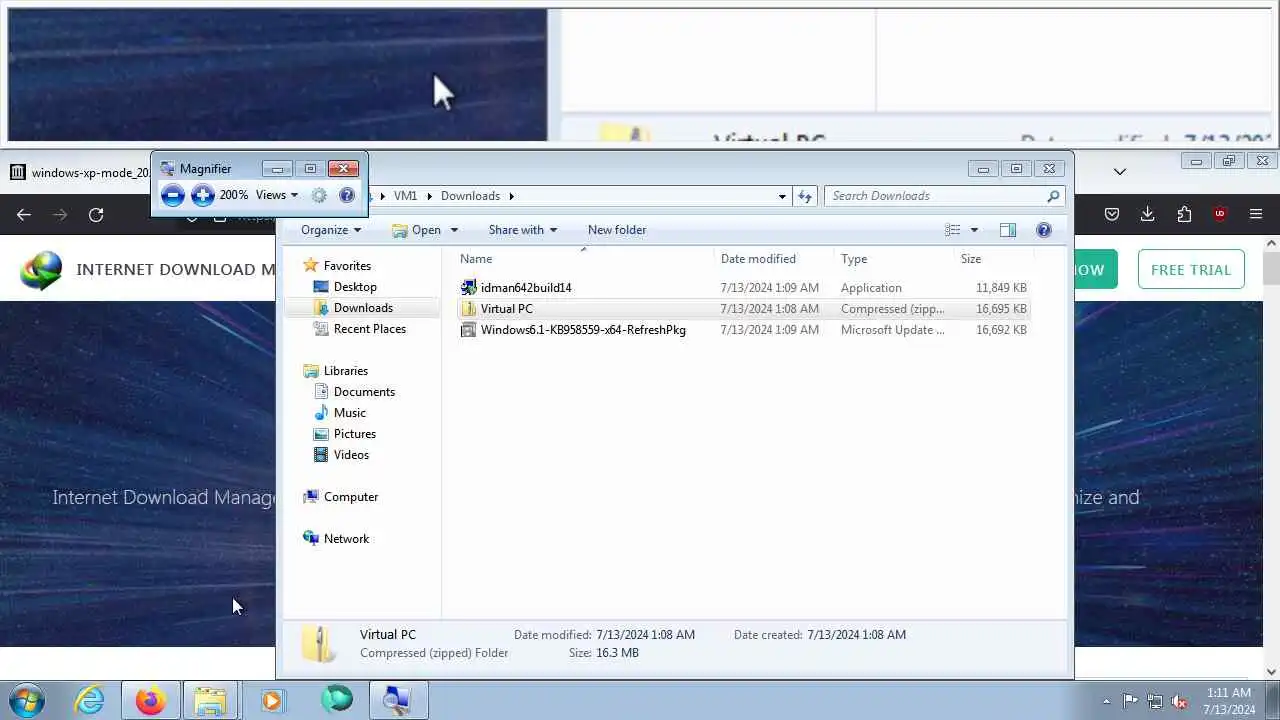Click idman642build14 application file icon

pyautogui.click(x=468, y=288)
